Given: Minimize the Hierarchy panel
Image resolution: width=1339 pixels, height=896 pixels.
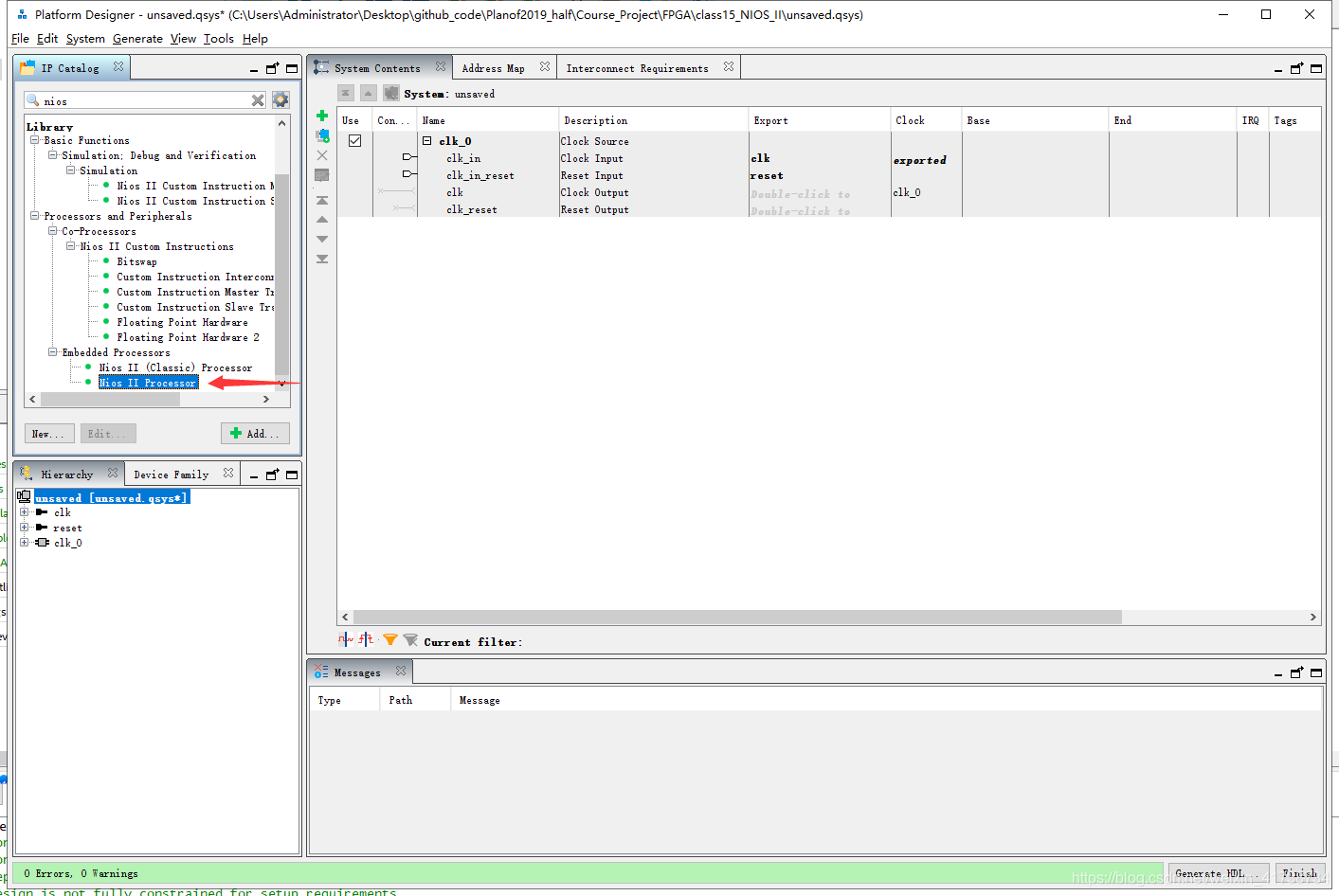Looking at the screenshot, I should pyautogui.click(x=254, y=475).
